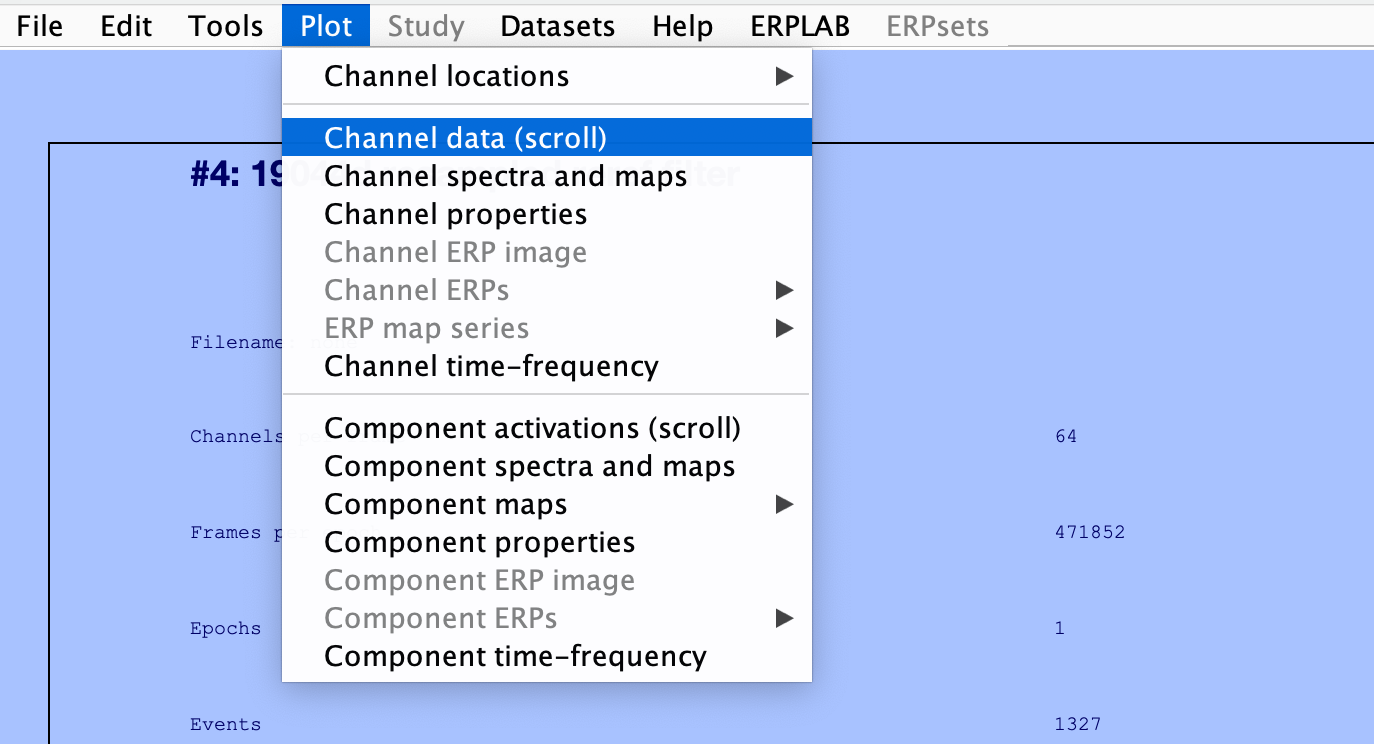This screenshot has height=744, width=1374.
Task: Expand the Component maps submenu arrow
Action: pyautogui.click(x=784, y=504)
